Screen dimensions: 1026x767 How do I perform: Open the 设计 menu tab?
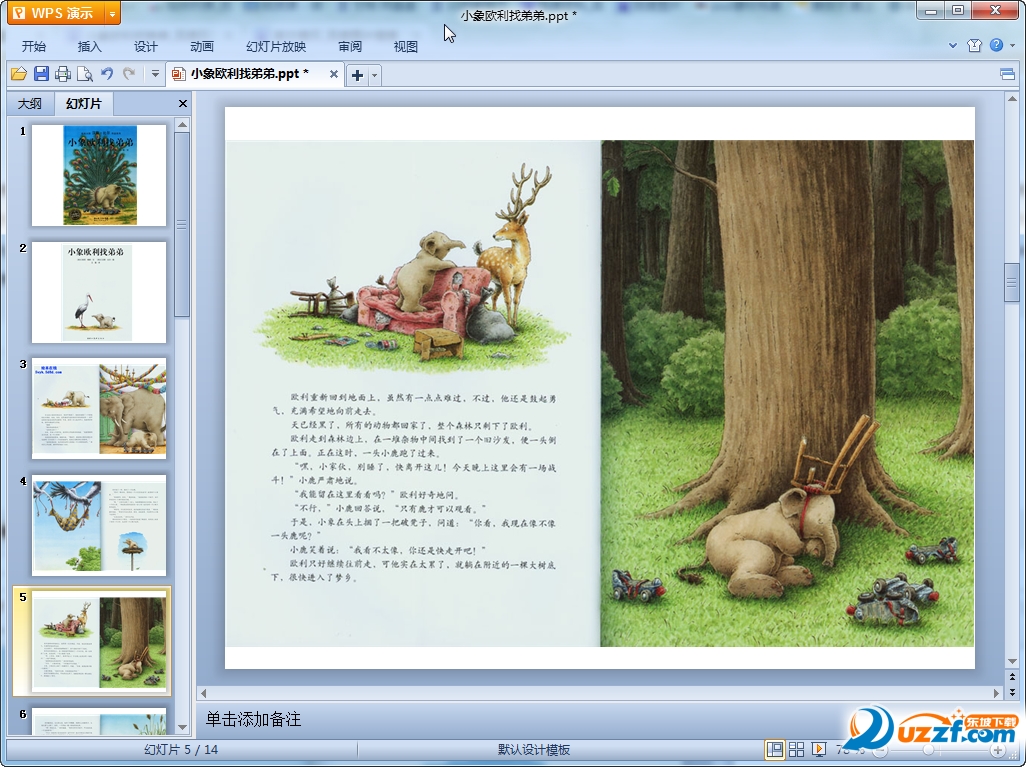(146, 46)
